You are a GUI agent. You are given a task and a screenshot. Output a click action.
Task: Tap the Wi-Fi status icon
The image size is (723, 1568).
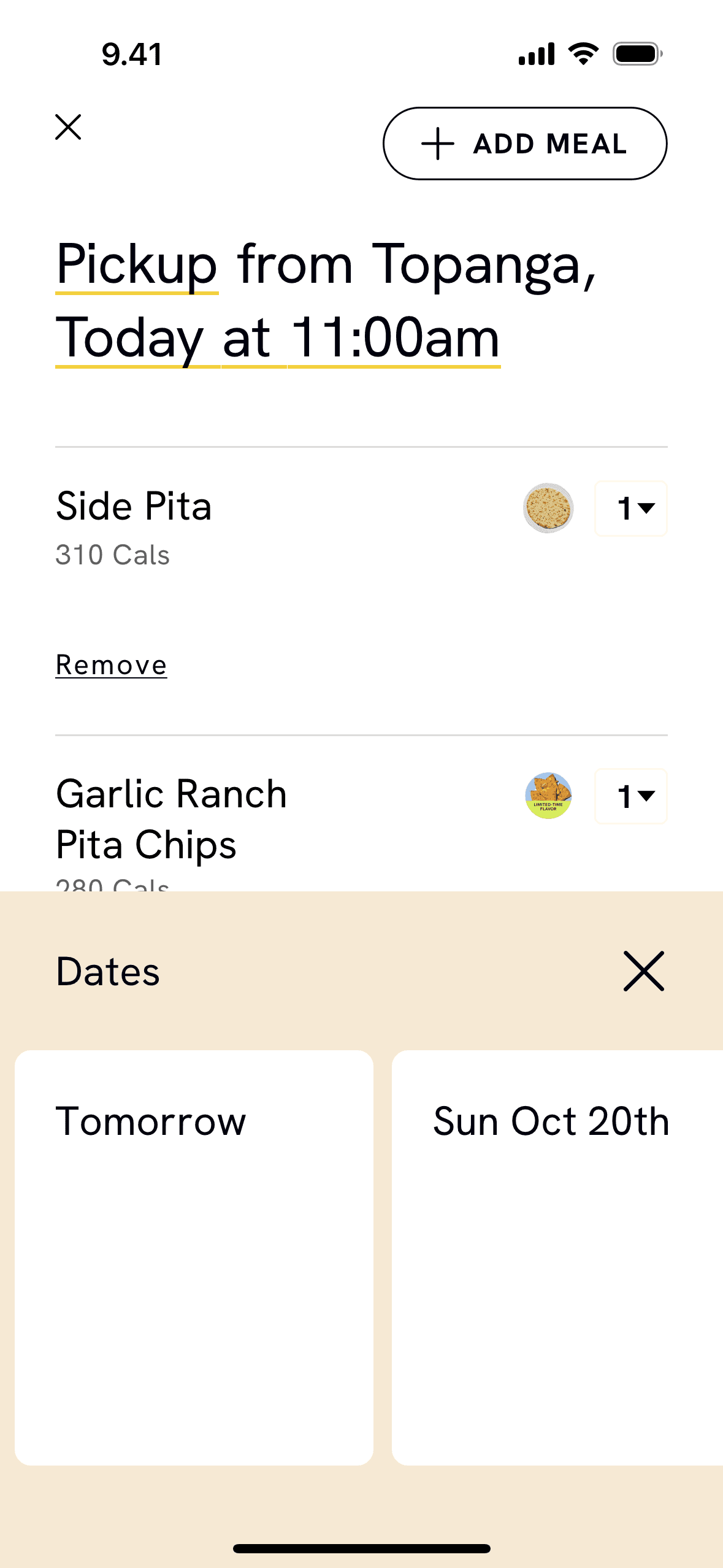(583, 54)
